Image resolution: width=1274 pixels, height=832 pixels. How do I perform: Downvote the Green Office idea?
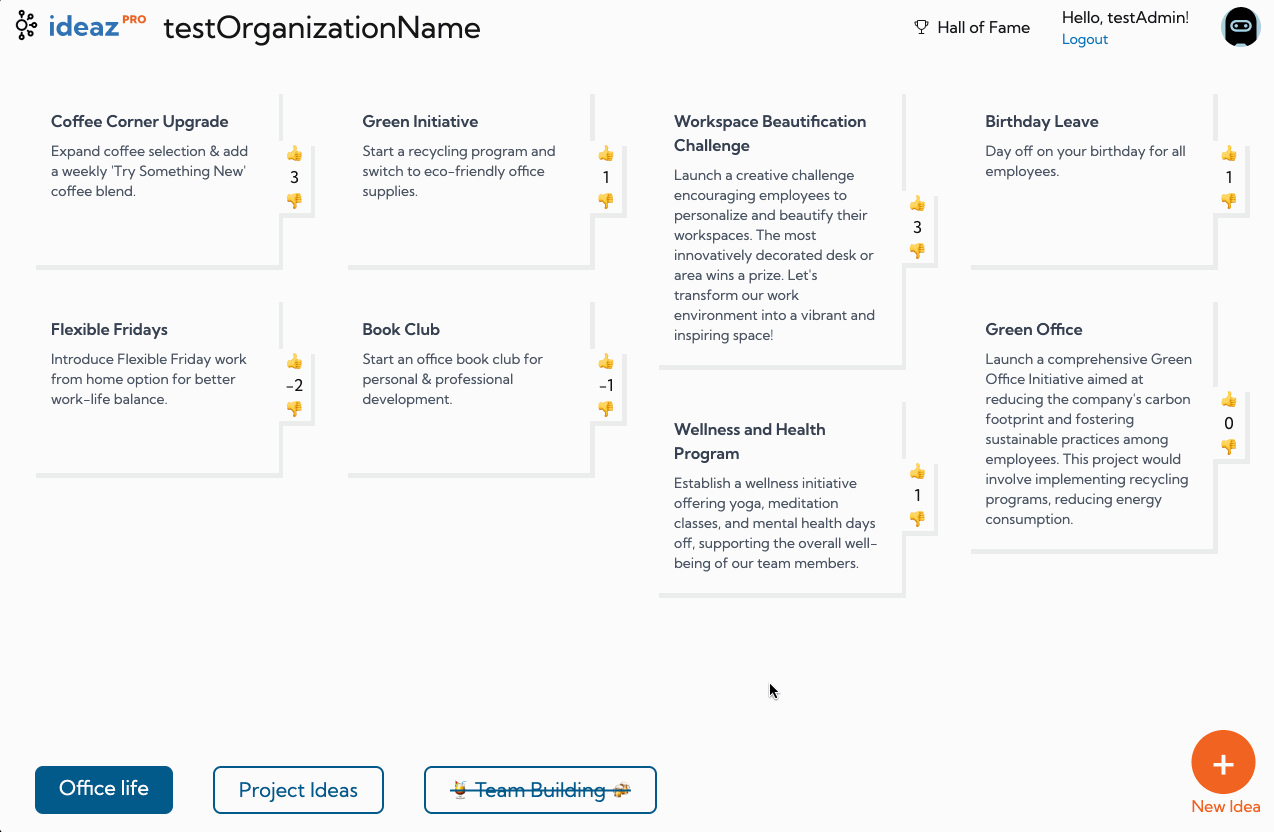click(1229, 447)
